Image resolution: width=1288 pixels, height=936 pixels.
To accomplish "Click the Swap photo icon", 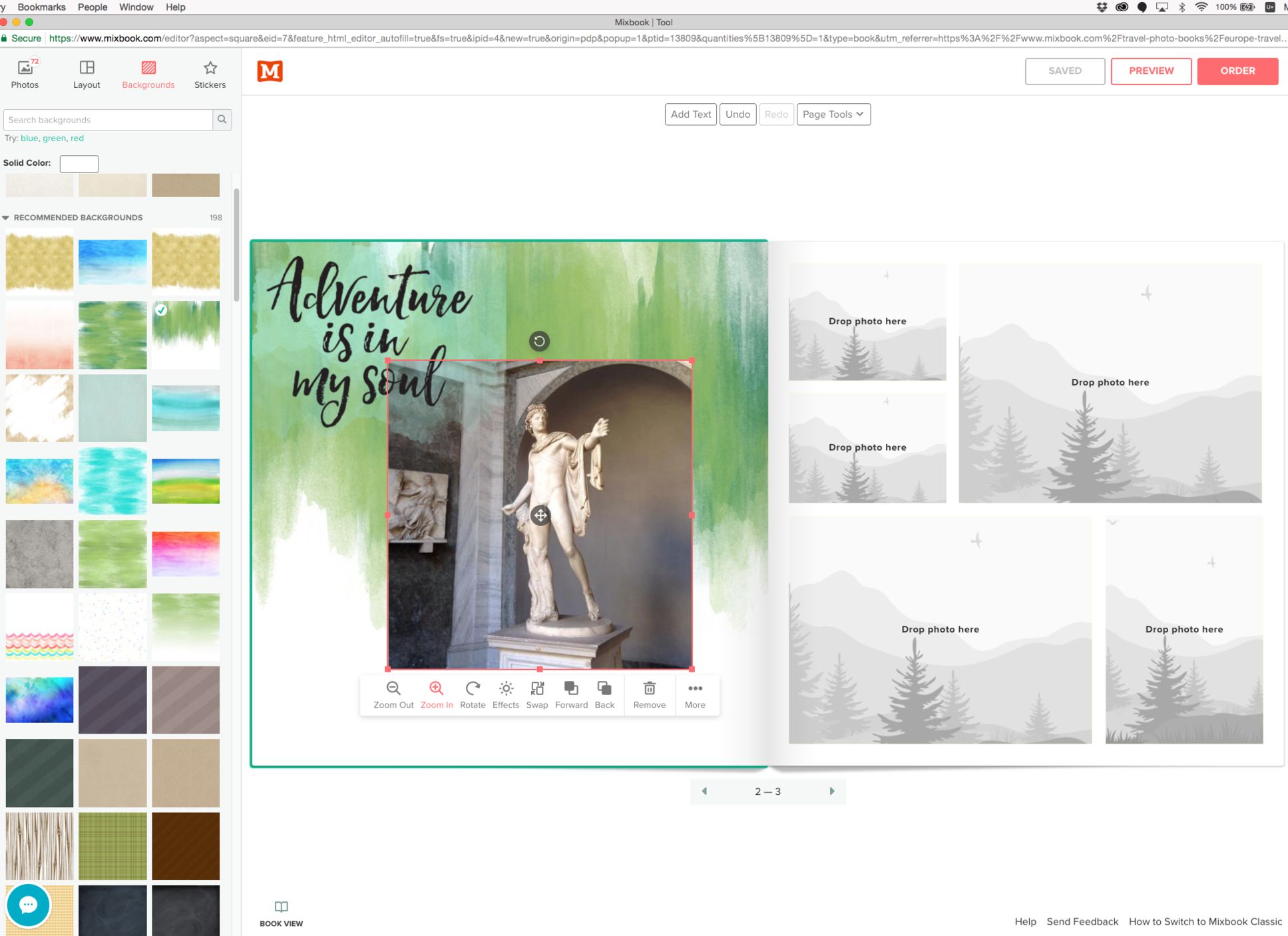I will pyautogui.click(x=537, y=694).
